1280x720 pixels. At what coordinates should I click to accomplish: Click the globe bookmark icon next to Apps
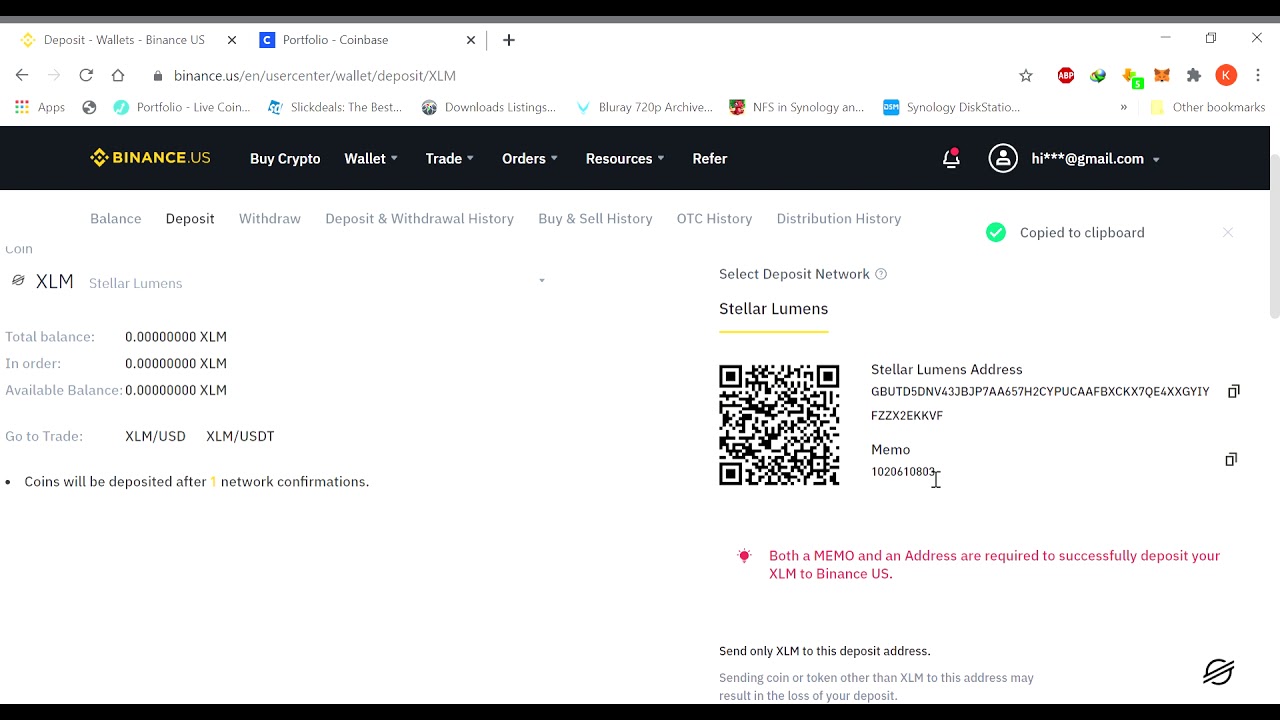tap(89, 107)
